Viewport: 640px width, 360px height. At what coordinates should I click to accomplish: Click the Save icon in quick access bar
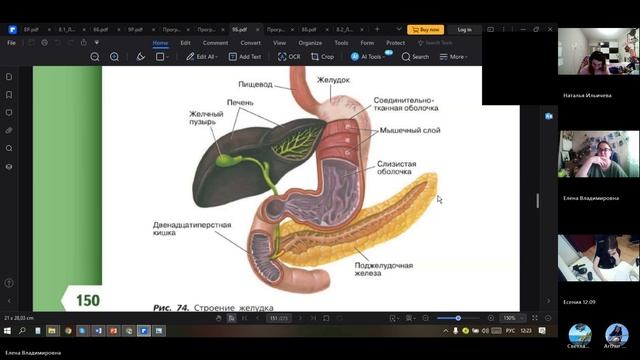coord(31,42)
